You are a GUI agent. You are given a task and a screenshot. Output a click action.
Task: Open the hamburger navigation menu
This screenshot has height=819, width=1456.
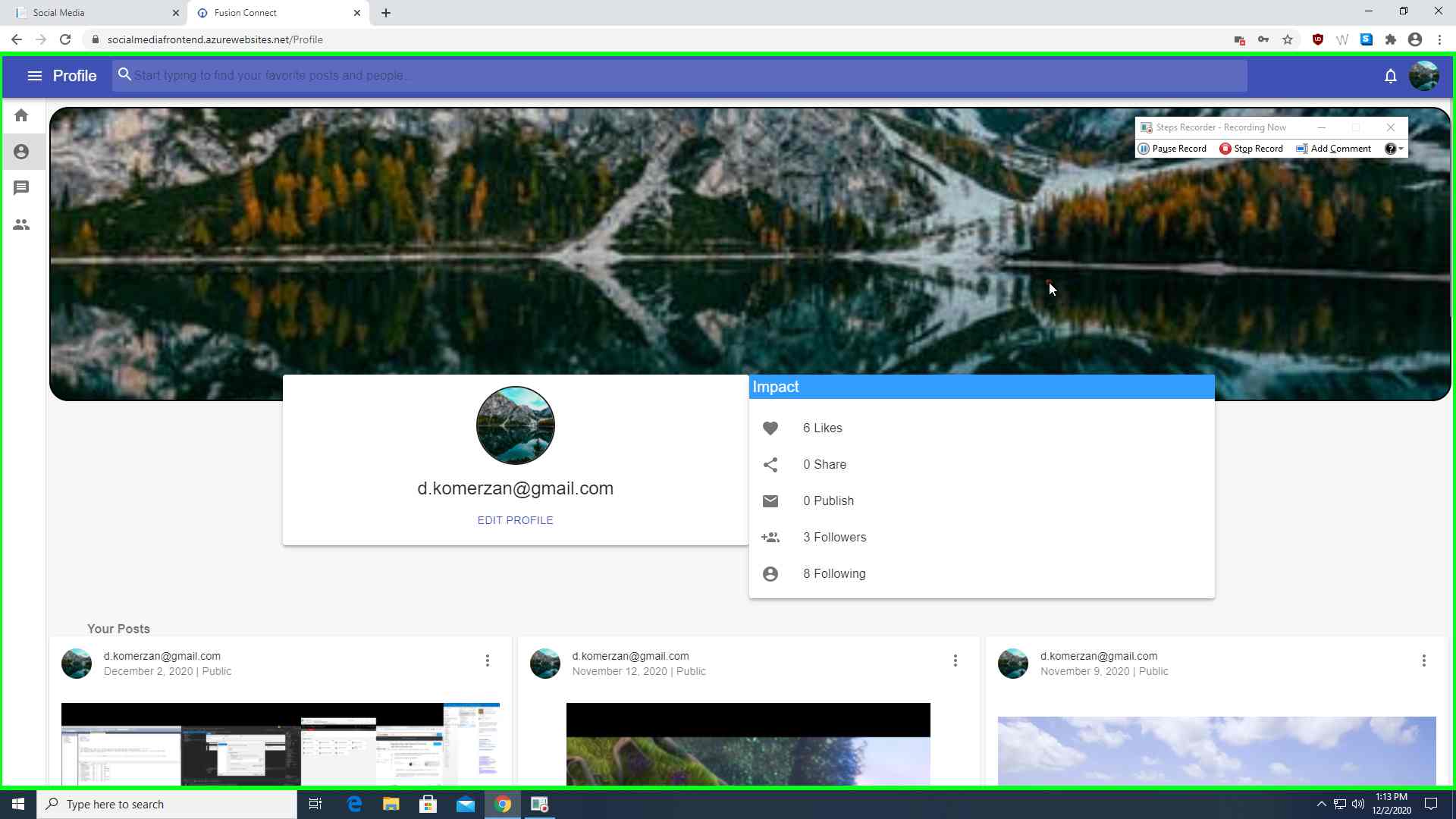(x=34, y=76)
